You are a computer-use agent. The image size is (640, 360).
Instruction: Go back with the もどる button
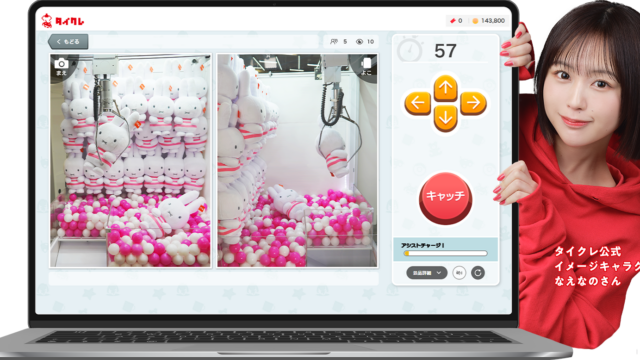coord(68,42)
